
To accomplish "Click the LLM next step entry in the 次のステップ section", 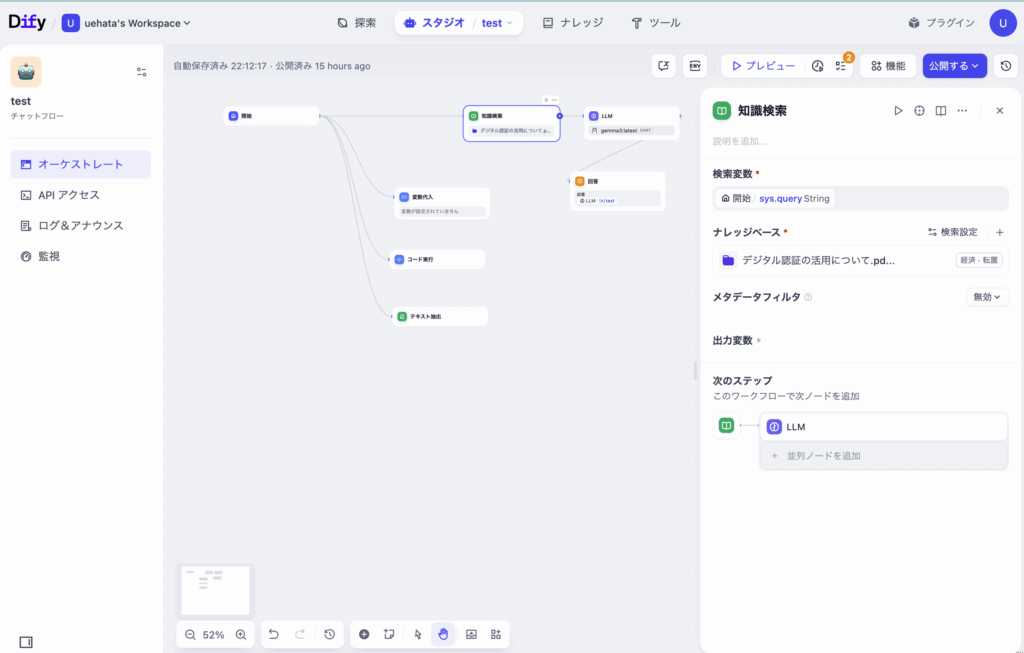I will tap(883, 427).
